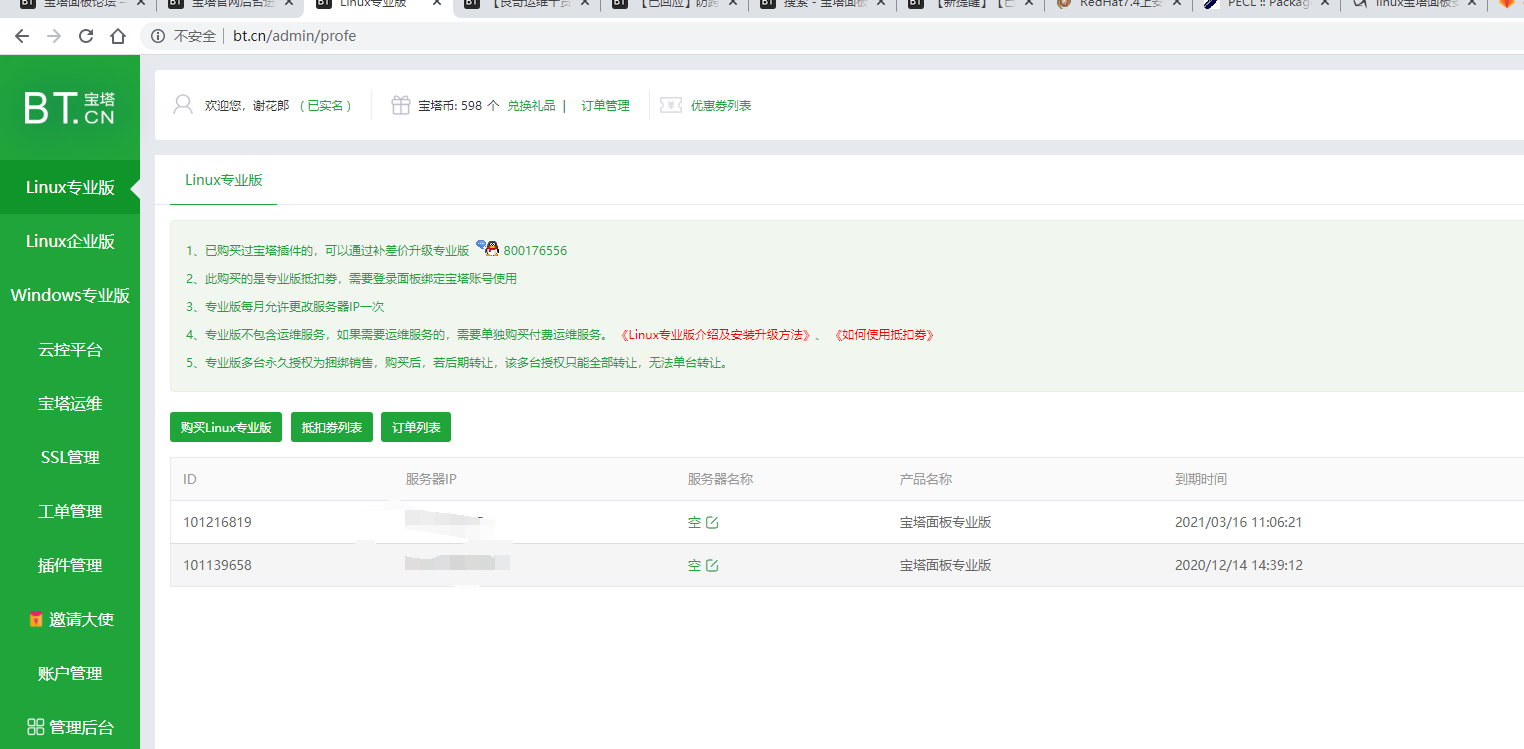Click the 产品名称 column header
1524x749 pixels.
pyautogui.click(x=926, y=480)
